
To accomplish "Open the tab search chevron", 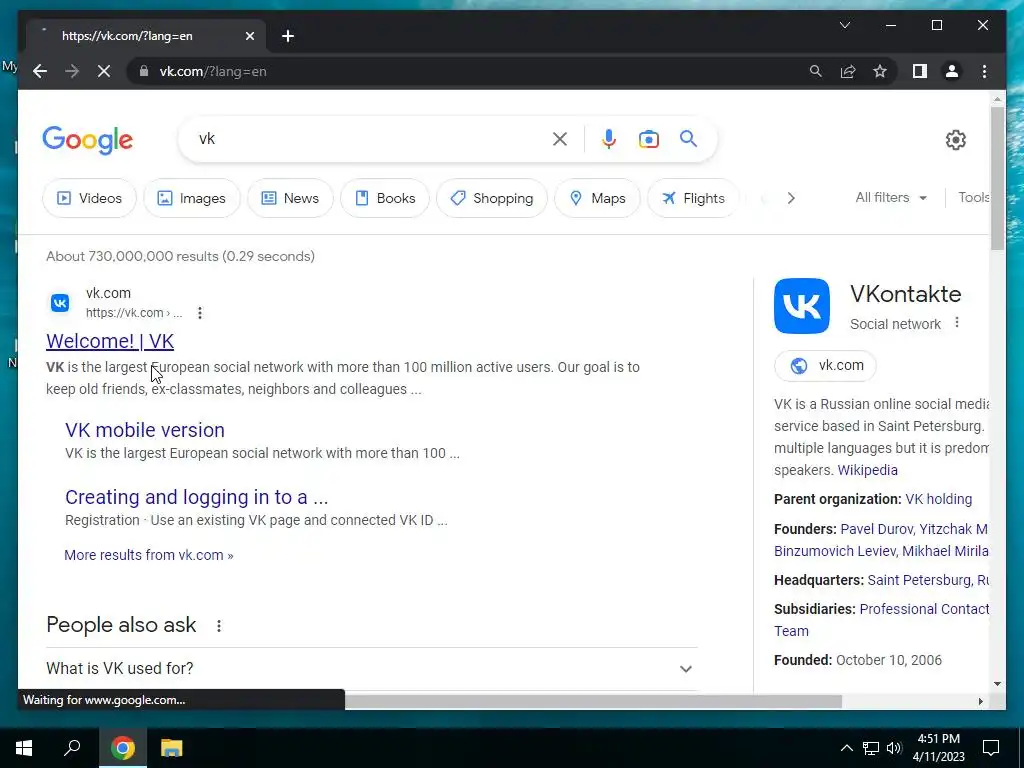I will point(844,25).
